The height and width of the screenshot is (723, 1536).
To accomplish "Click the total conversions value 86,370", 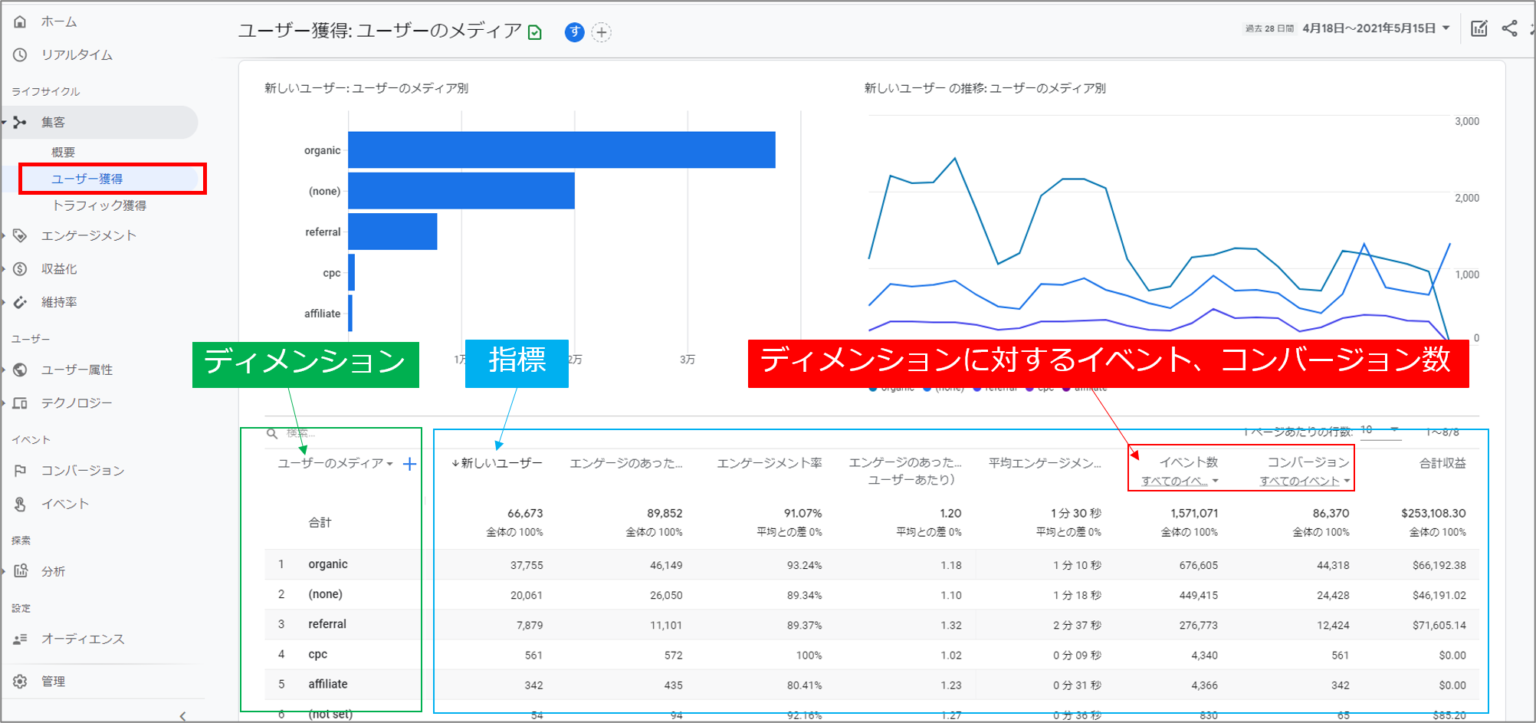I will (x=1331, y=513).
